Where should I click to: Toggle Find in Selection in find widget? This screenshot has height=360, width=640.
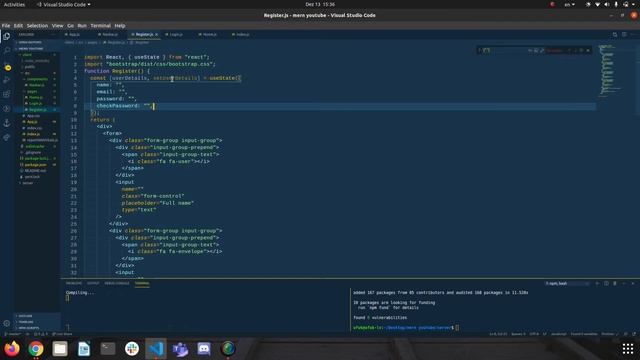tap(582, 51)
